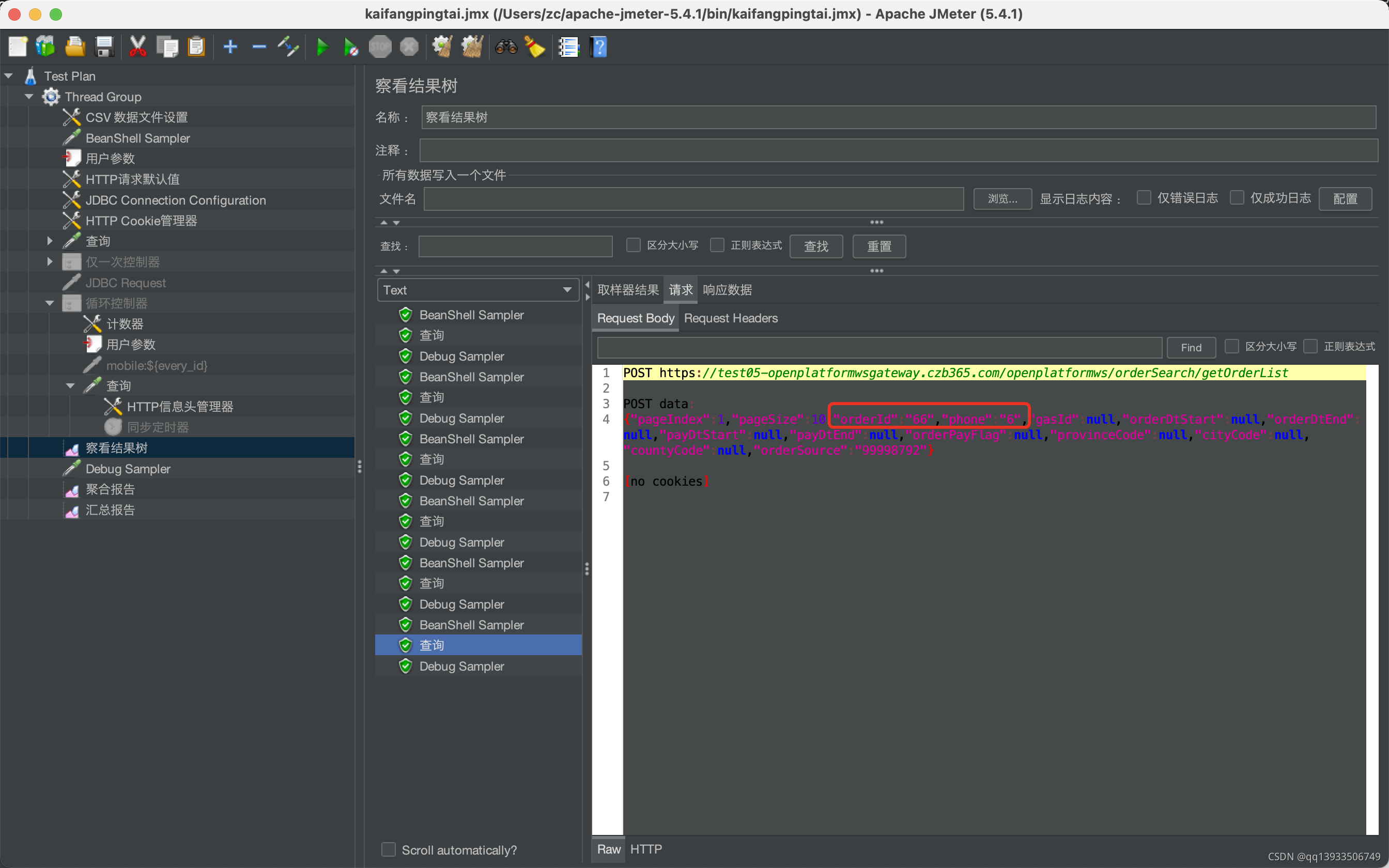Switch to 响应数据 tab
Screen dimensions: 1389x868
point(726,290)
